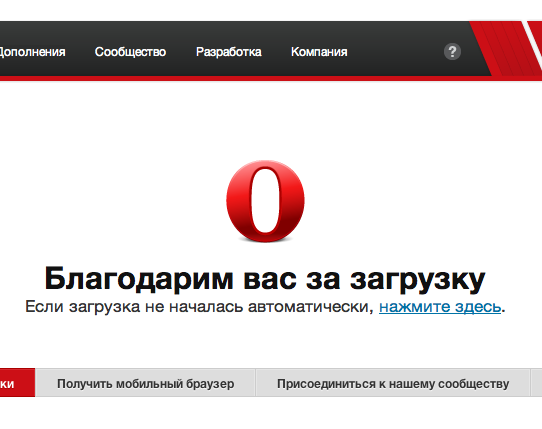Select the red active tab ending in ки
Image resolution: width=542 pixels, height=429 pixels.
click(x=17, y=383)
